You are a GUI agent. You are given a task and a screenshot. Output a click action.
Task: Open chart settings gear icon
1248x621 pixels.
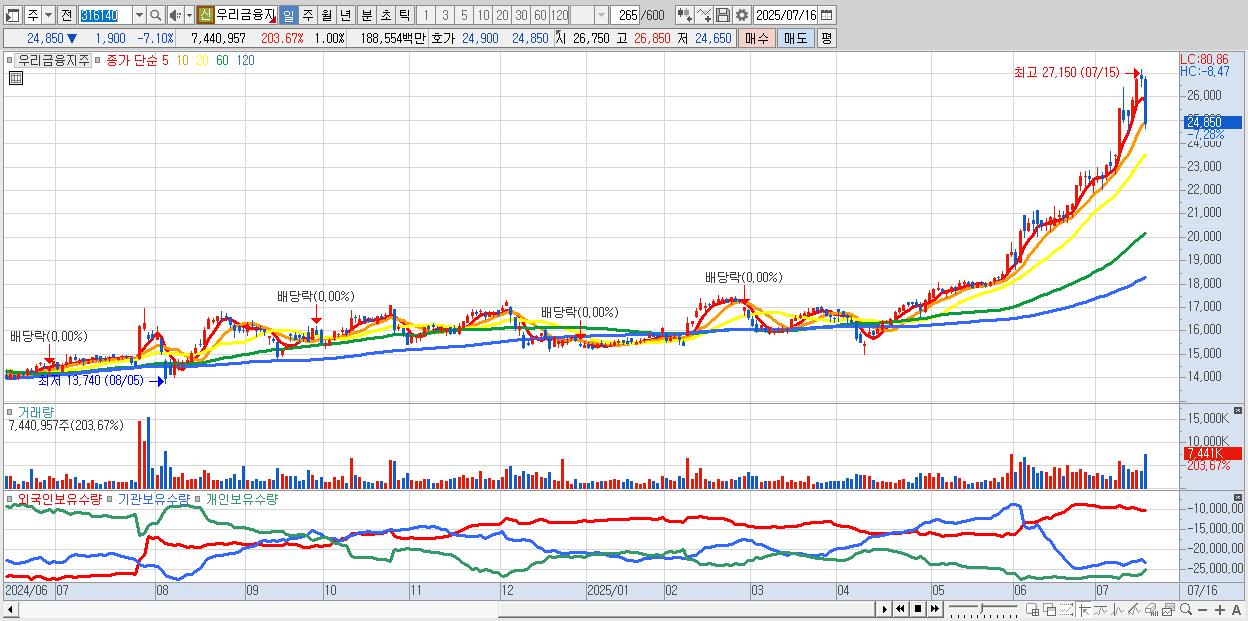741,15
